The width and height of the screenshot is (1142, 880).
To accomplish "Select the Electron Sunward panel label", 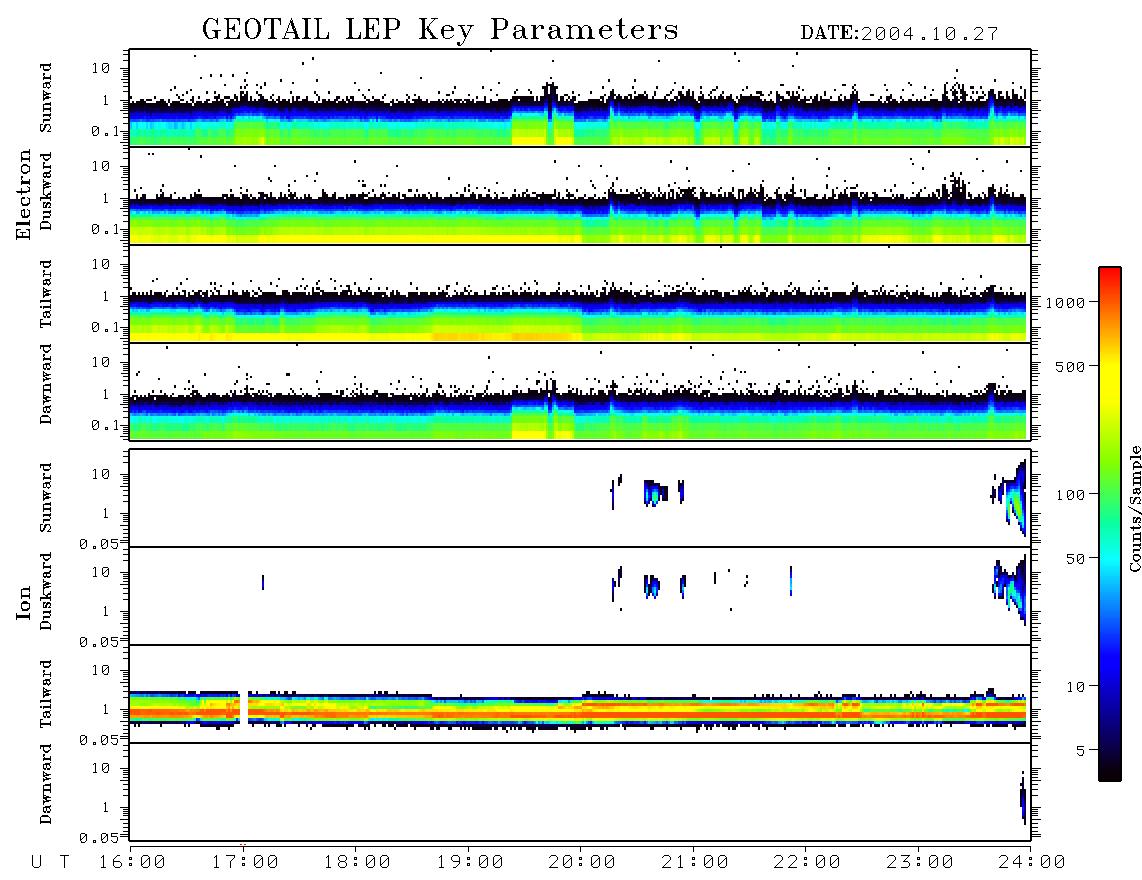I will (46, 98).
